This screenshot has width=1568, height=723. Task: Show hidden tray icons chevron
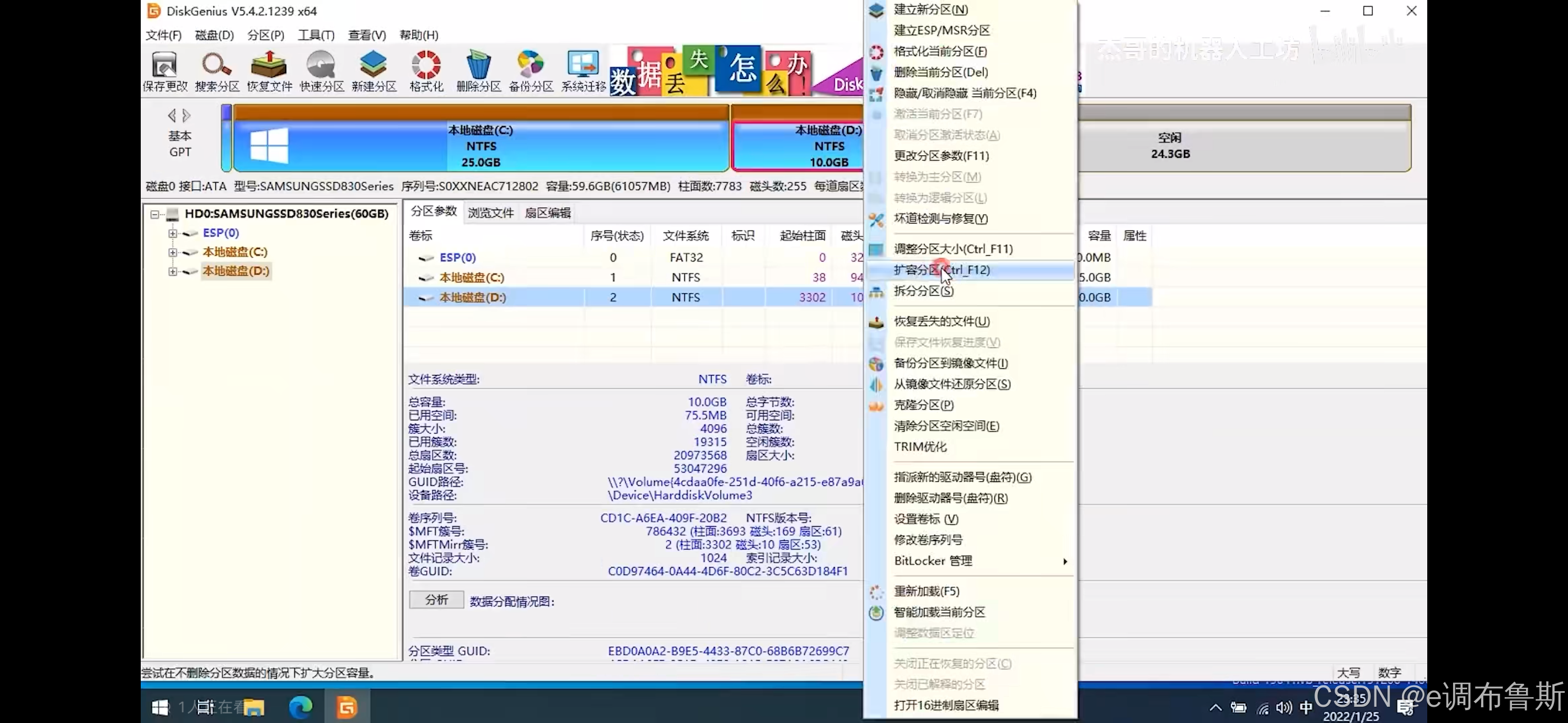1215,707
